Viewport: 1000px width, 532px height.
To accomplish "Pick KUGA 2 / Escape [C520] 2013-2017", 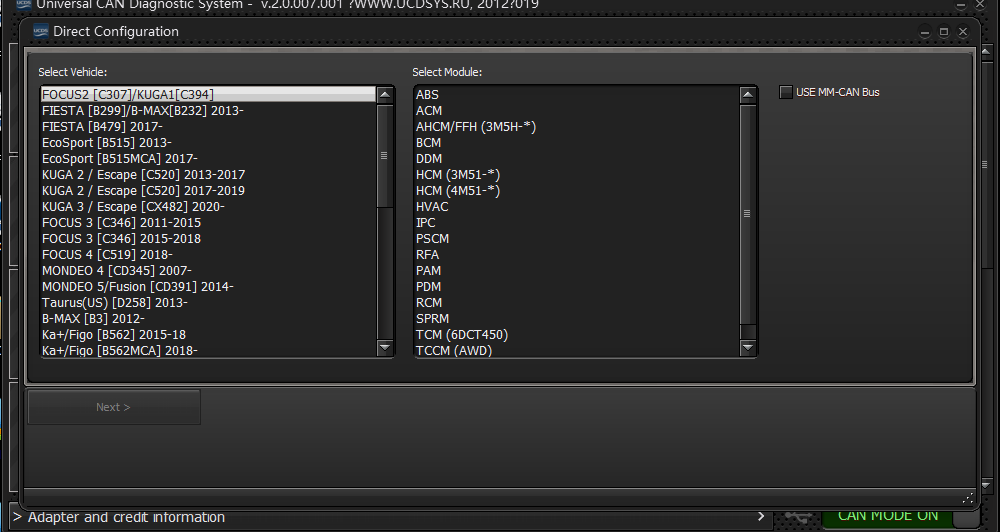I will click(x=209, y=174).
